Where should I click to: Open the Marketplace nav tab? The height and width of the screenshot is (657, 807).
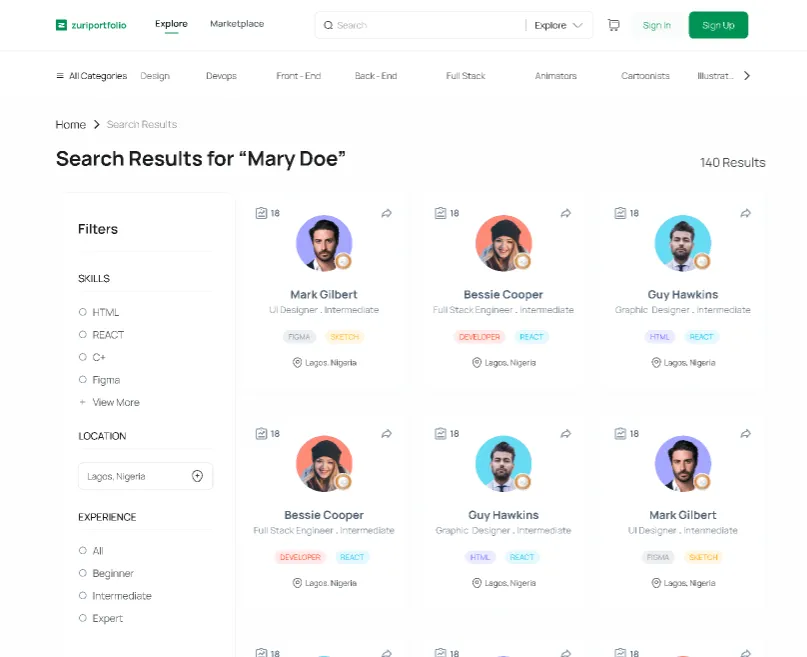coord(237,24)
